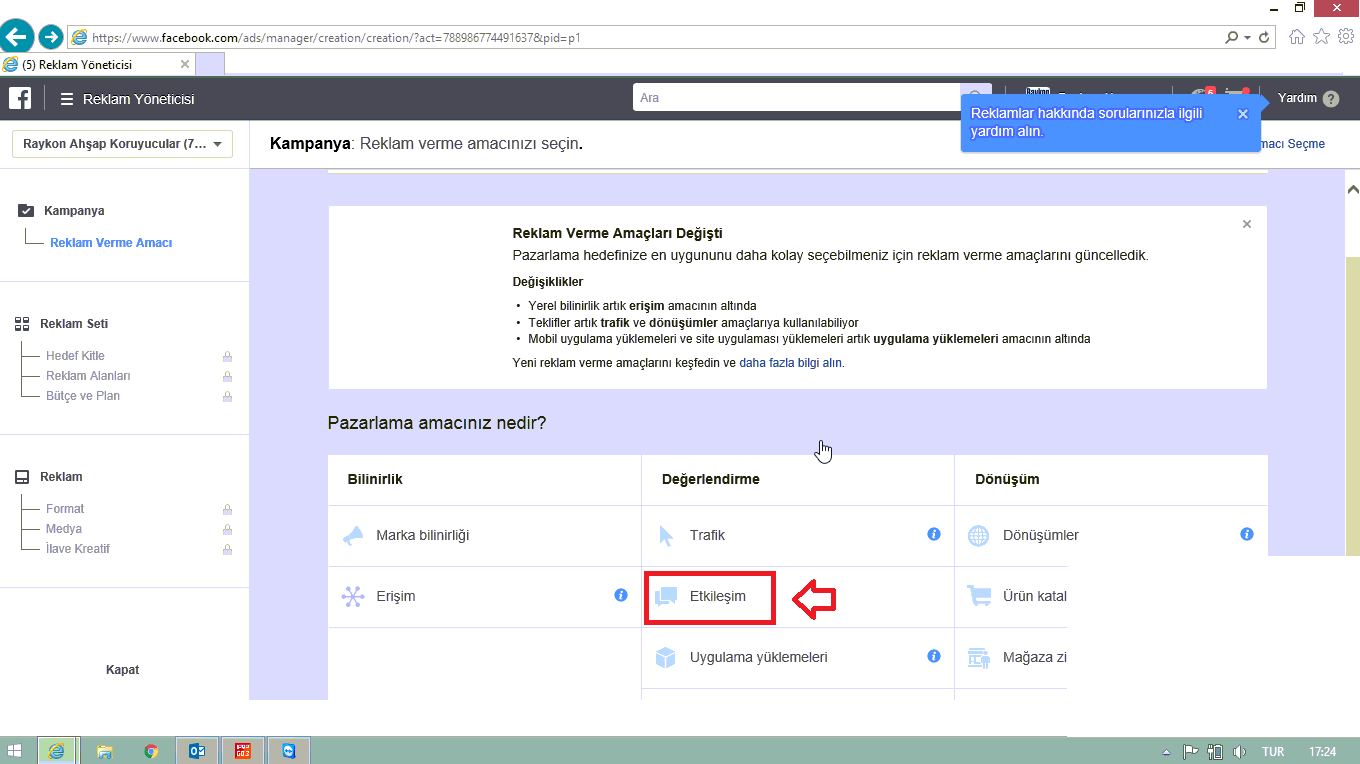Image resolution: width=1360 pixels, height=764 pixels.
Task: Open the Reklam Yöneticisi hamburger menu
Action: [x=67, y=99]
